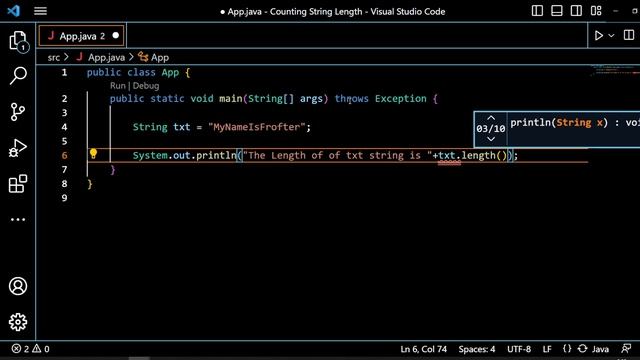Click the App.java breadcrumb

[x=106, y=58]
